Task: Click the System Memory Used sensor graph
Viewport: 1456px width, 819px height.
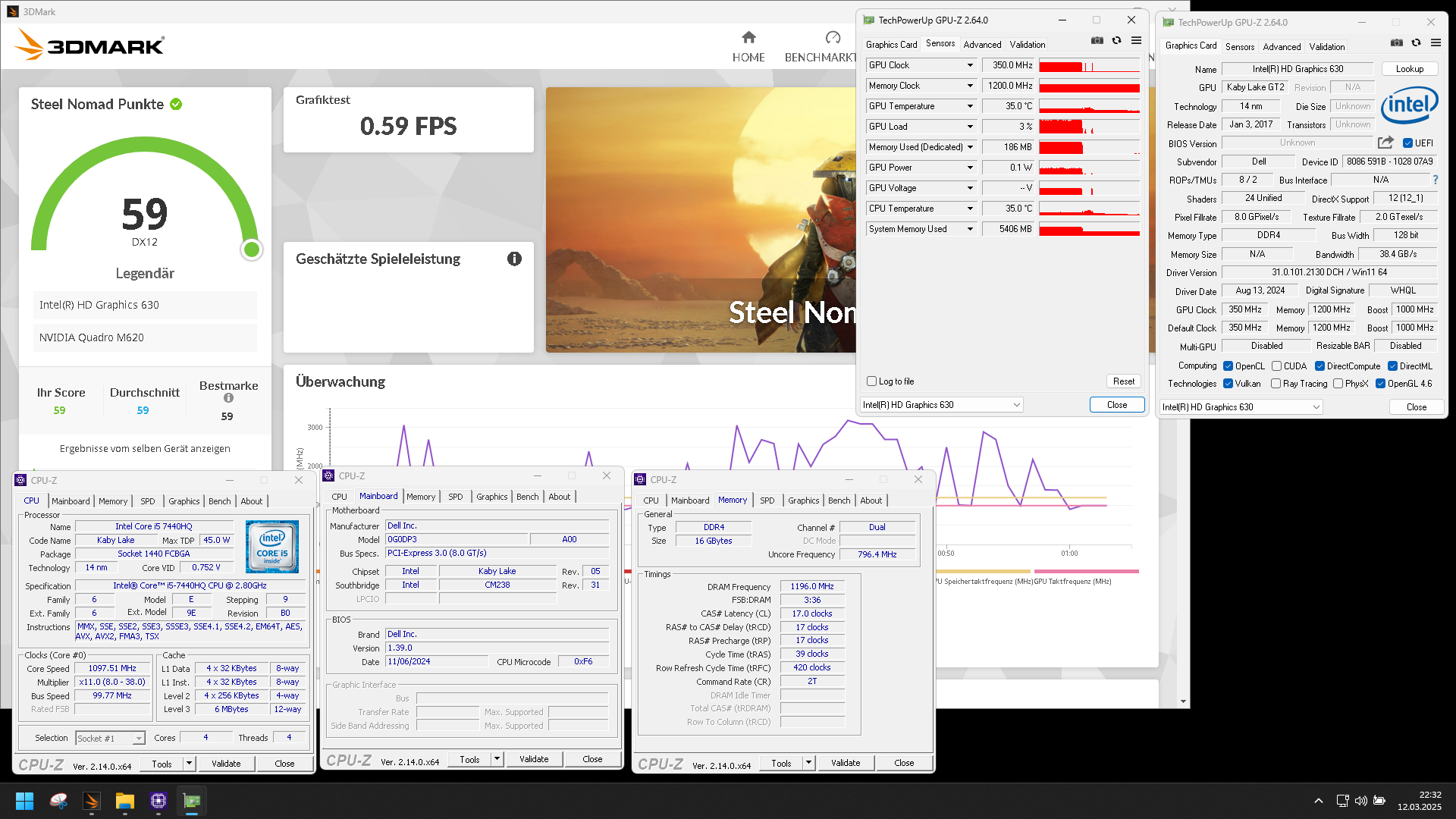Action: point(1089,229)
